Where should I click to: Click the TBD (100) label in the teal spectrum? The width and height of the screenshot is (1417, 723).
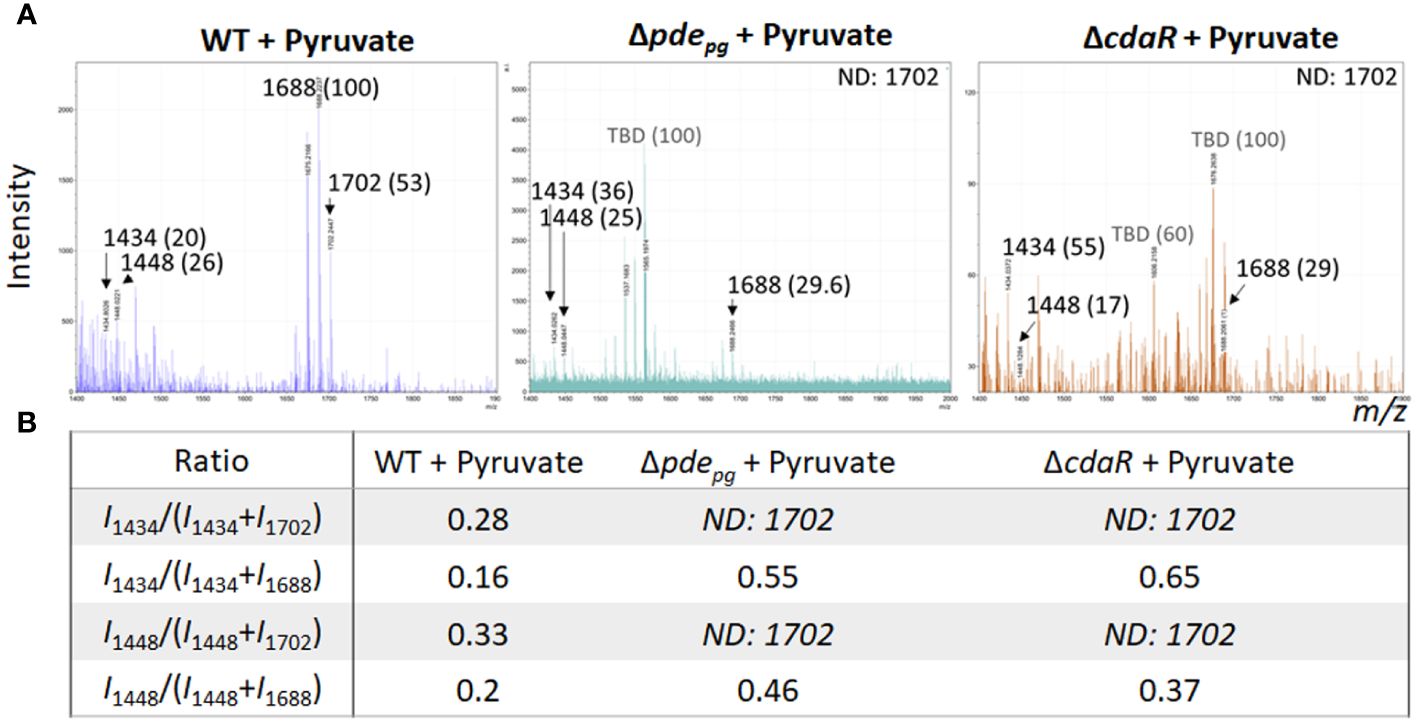point(654,136)
